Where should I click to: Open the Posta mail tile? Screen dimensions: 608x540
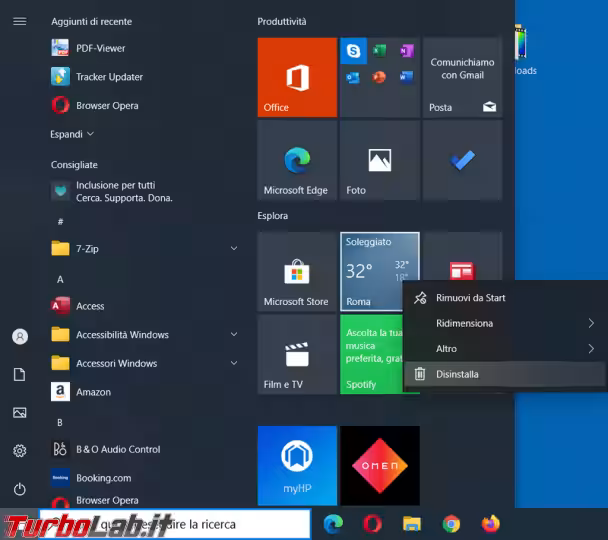[463, 77]
